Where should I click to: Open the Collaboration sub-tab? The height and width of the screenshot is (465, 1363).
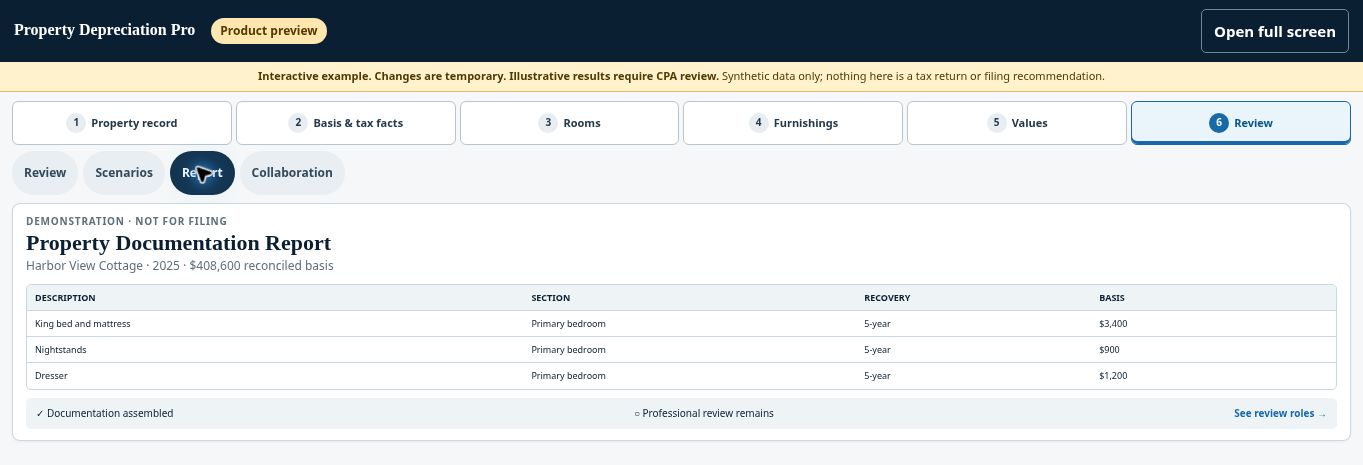click(292, 173)
